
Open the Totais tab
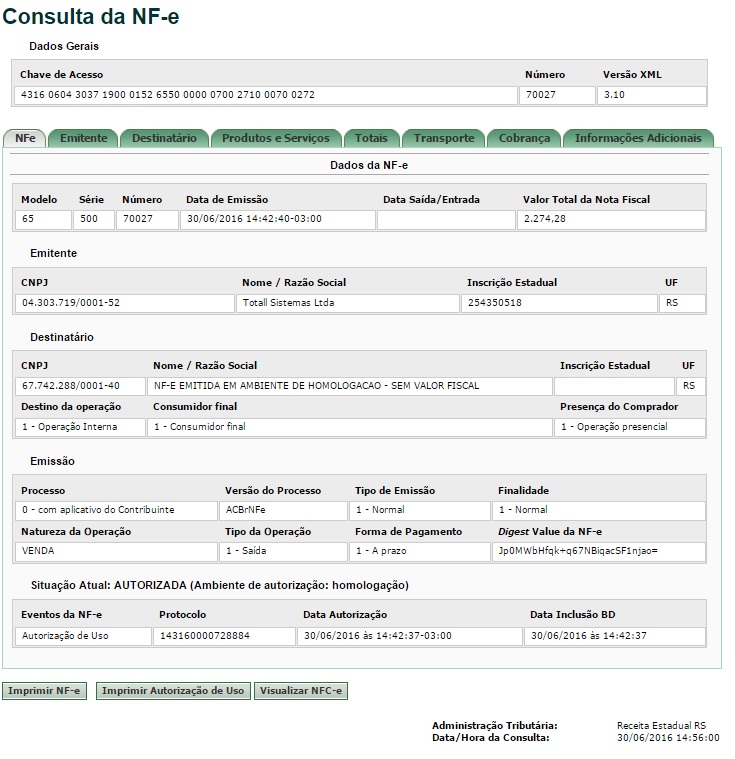click(371, 138)
